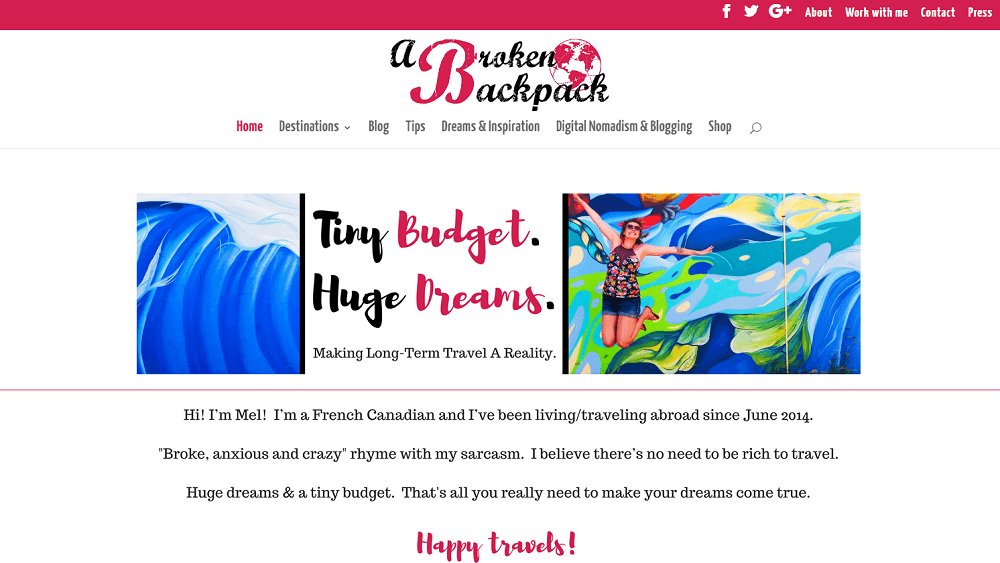Viewport: 1000px width, 563px height.
Task: Open the Google Plus icon
Action: (780, 11)
